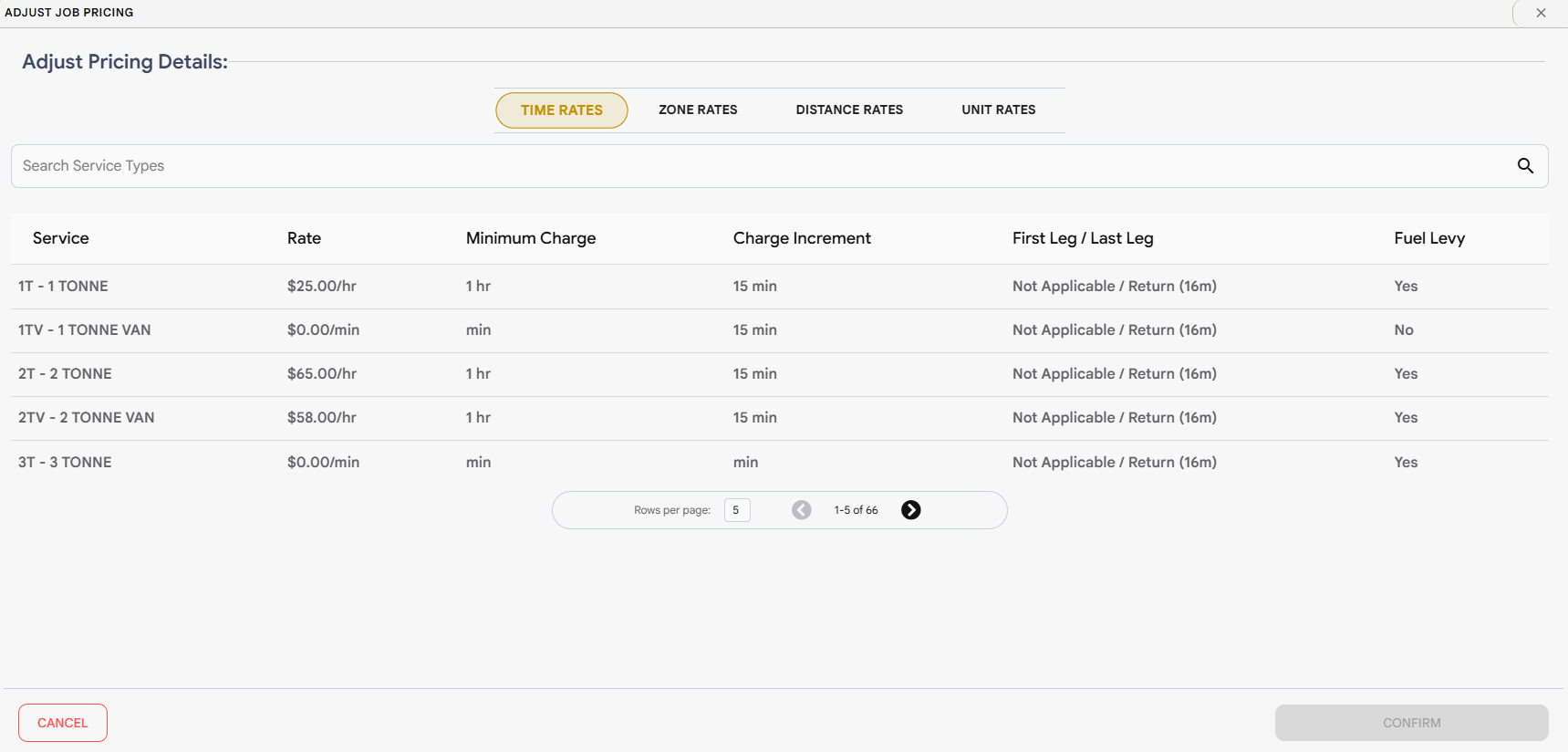Select the 1TV - 1 TONNE VAN row
The width and height of the screenshot is (1568, 752).
click(780, 330)
